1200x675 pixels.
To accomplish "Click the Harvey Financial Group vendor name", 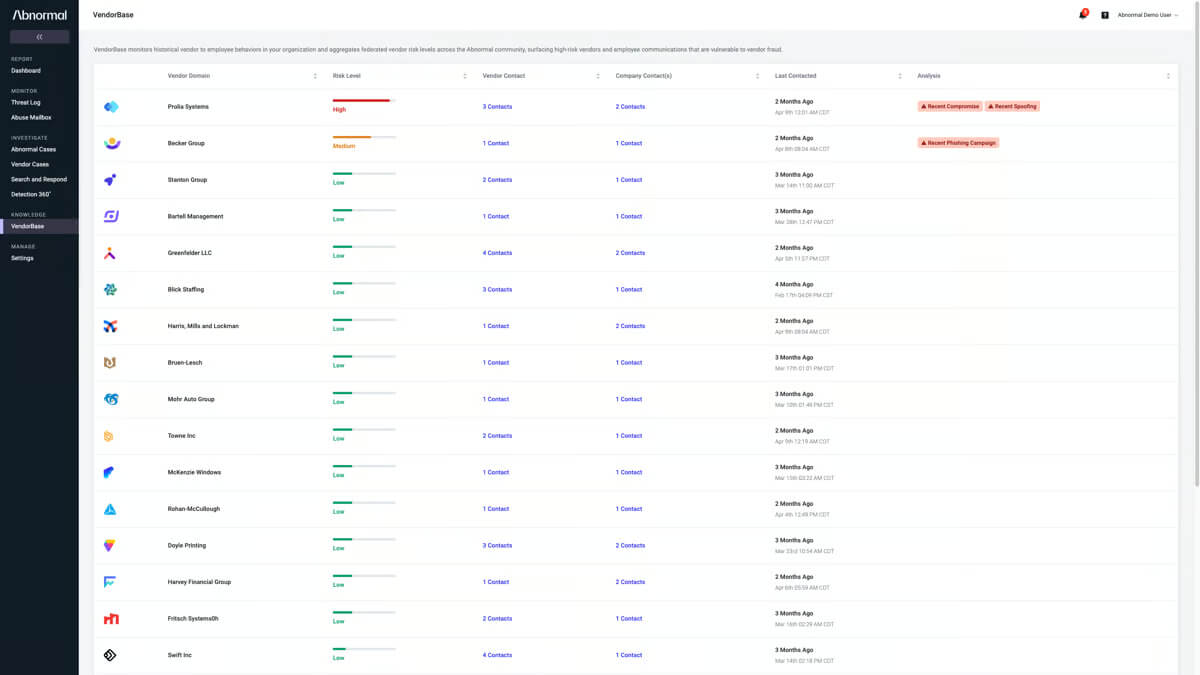I will [199, 582].
